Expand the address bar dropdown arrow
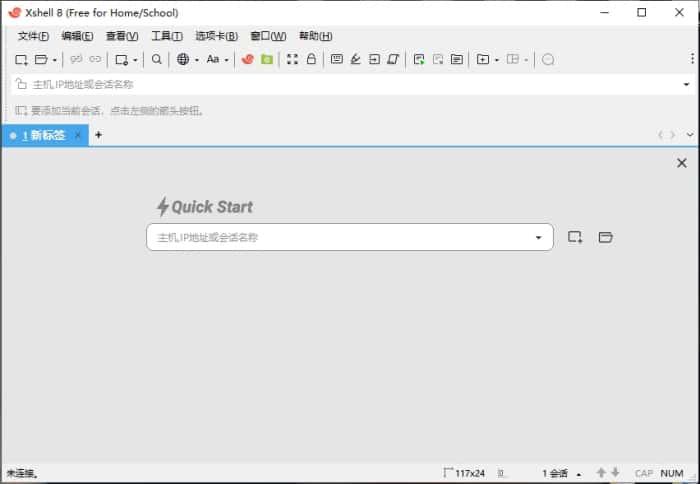Image resolution: width=700 pixels, height=484 pixels. 685,85
